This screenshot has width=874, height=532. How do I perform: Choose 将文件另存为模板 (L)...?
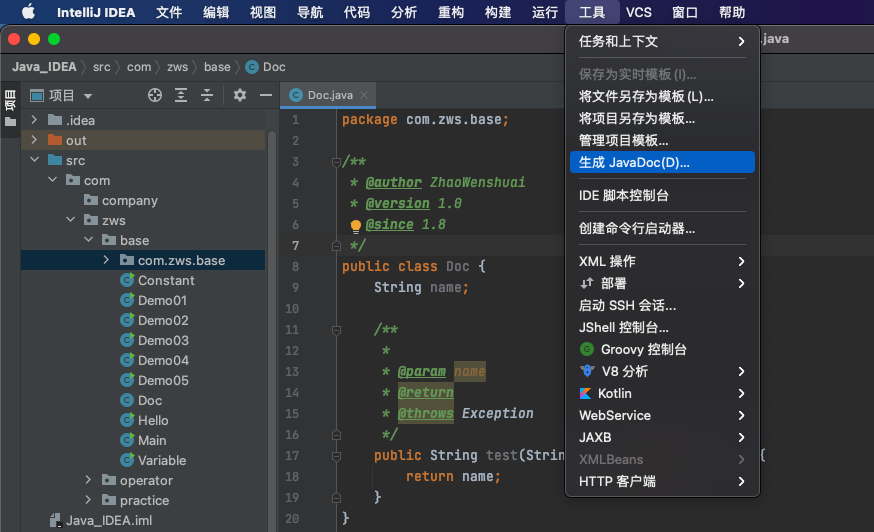pos(662,96)
